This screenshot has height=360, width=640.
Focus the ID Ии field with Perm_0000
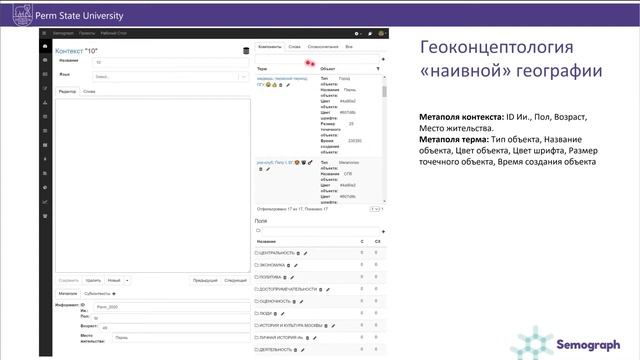[x=172, y=307]
